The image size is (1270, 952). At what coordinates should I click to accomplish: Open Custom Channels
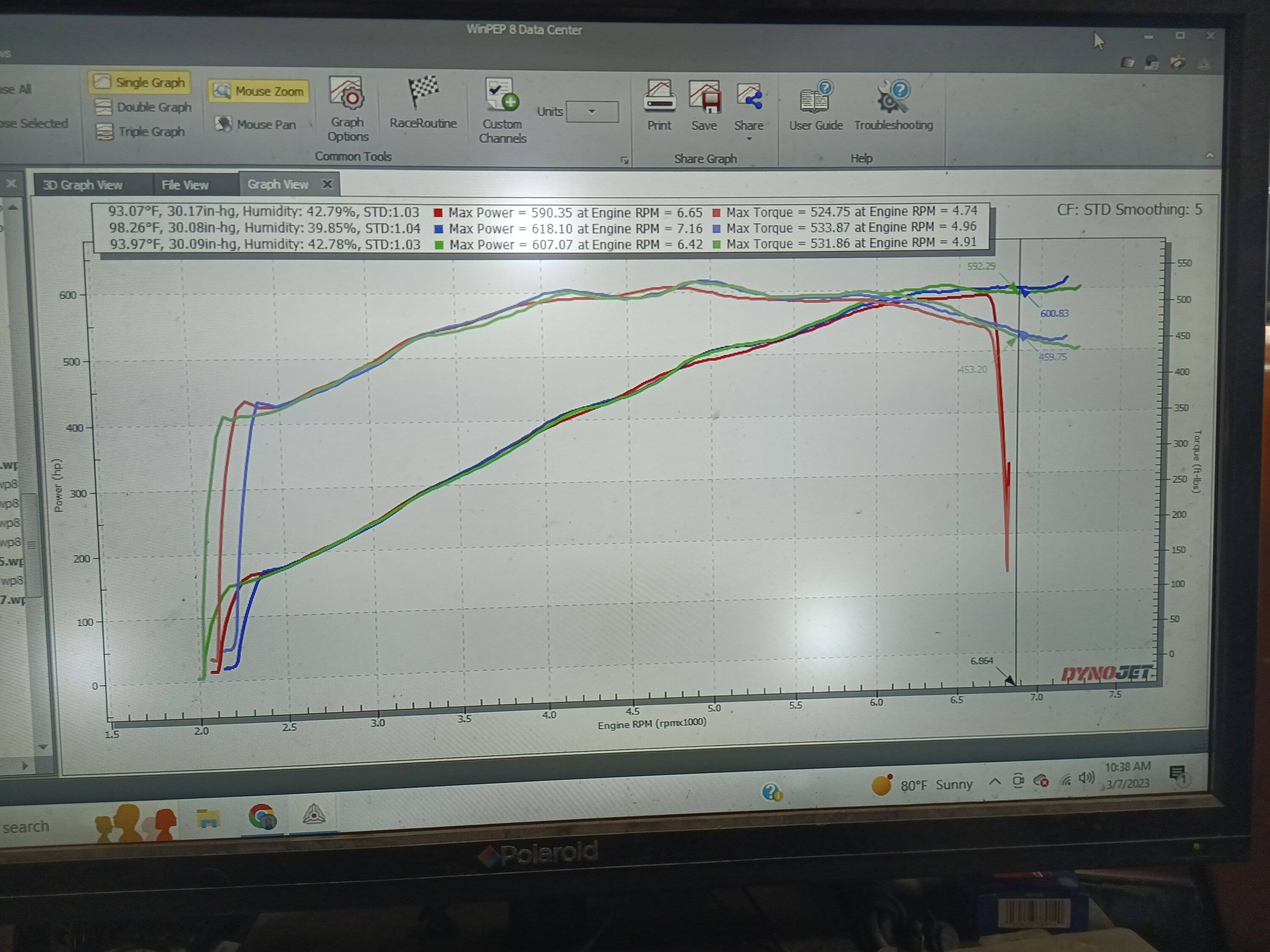(502, 111)
